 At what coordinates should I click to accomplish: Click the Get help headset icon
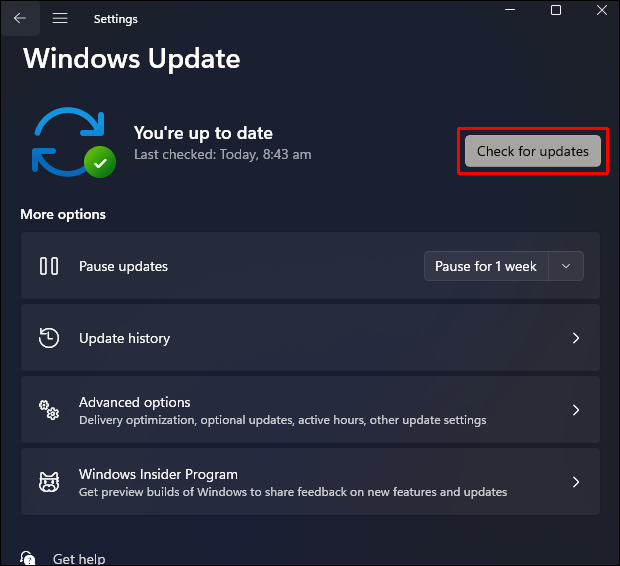pos(28,558)
